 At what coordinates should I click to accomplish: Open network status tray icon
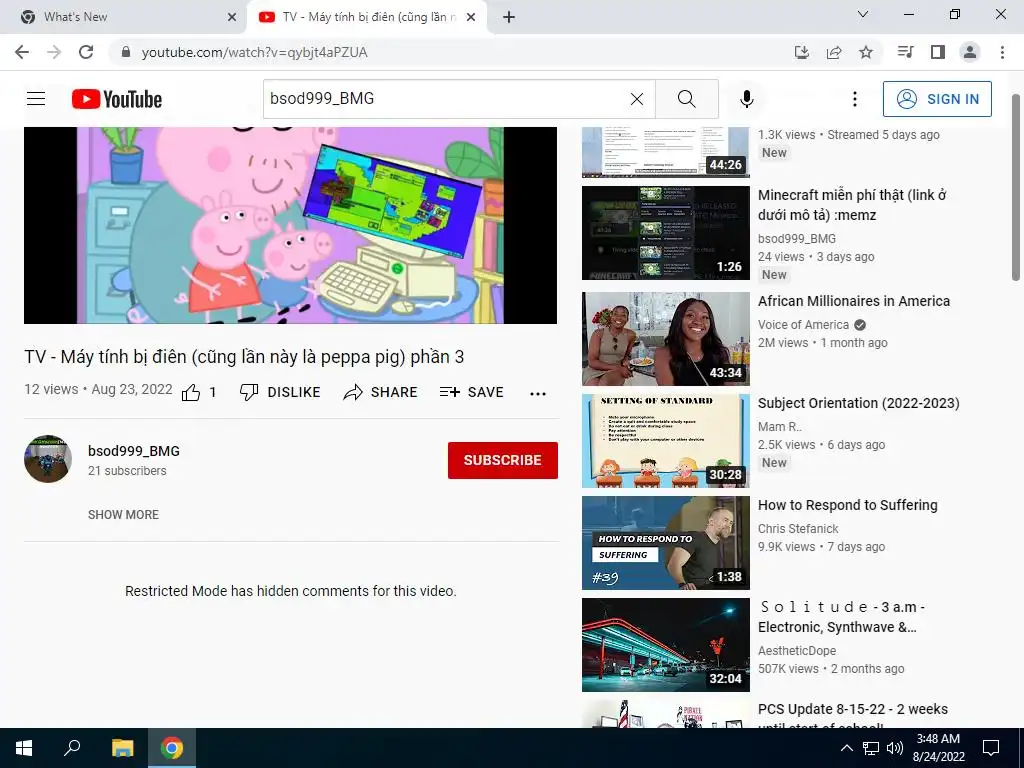[x=871, y=748]
